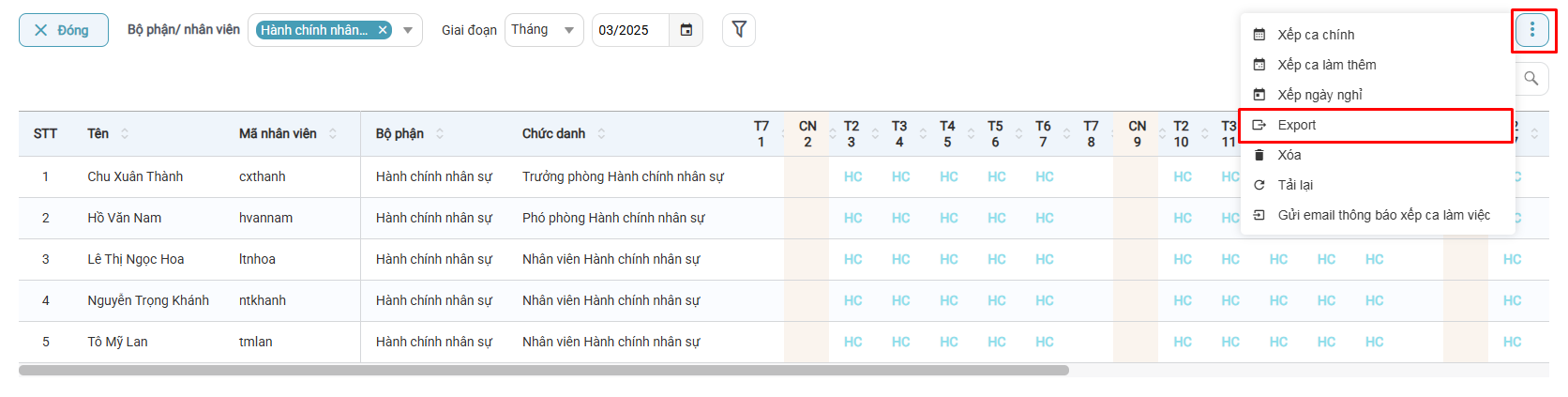The width and height of the screenshot is (1568, 397).
Task: Expand the Bộ phận/nhân viên dropdown
Action: 408,30
